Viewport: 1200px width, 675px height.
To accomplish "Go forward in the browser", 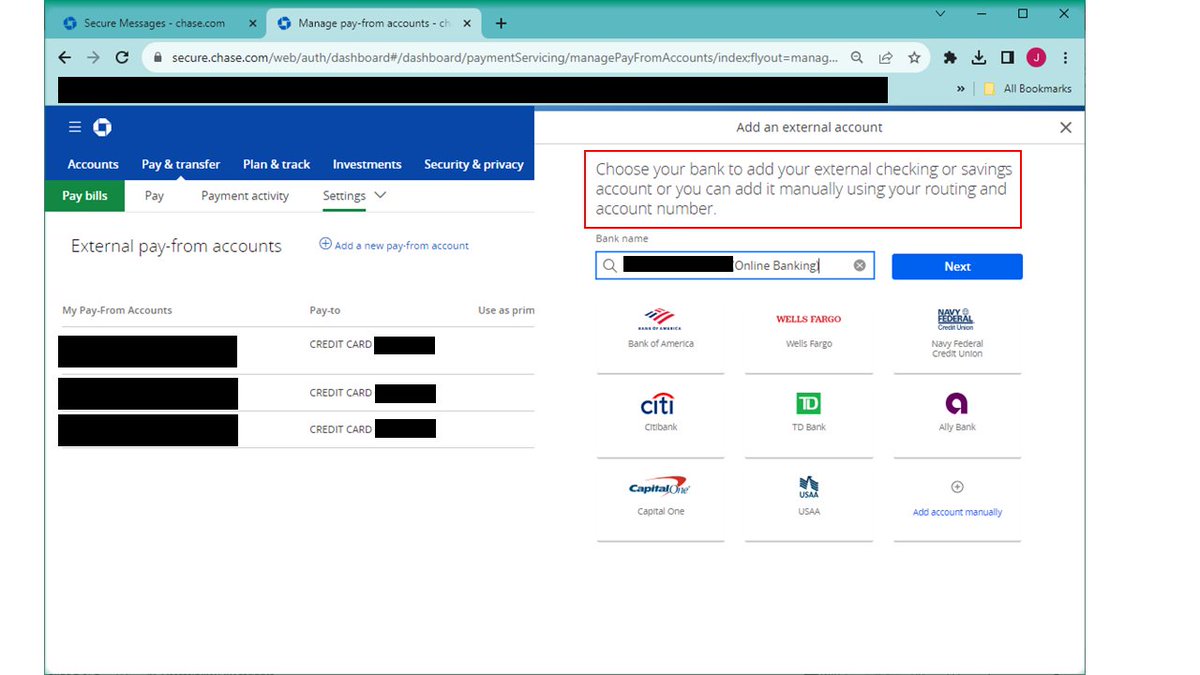I will (93, 58).
